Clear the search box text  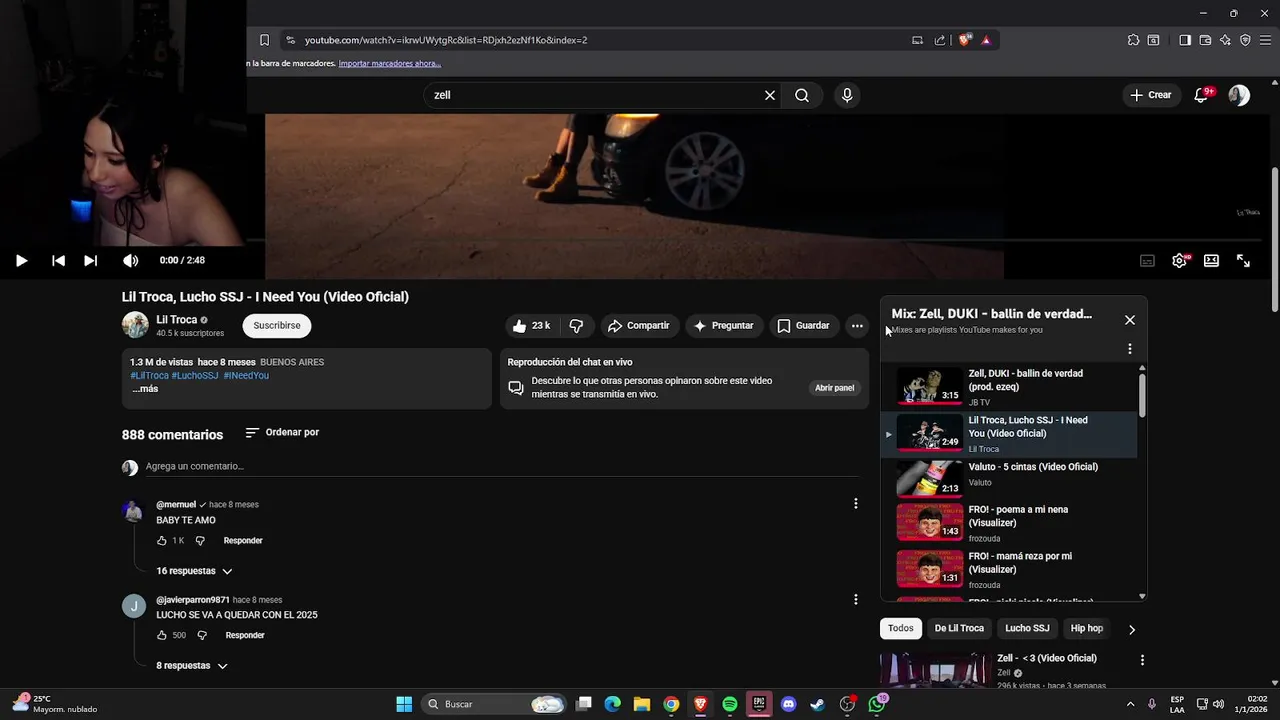click(x=770, y=95)
